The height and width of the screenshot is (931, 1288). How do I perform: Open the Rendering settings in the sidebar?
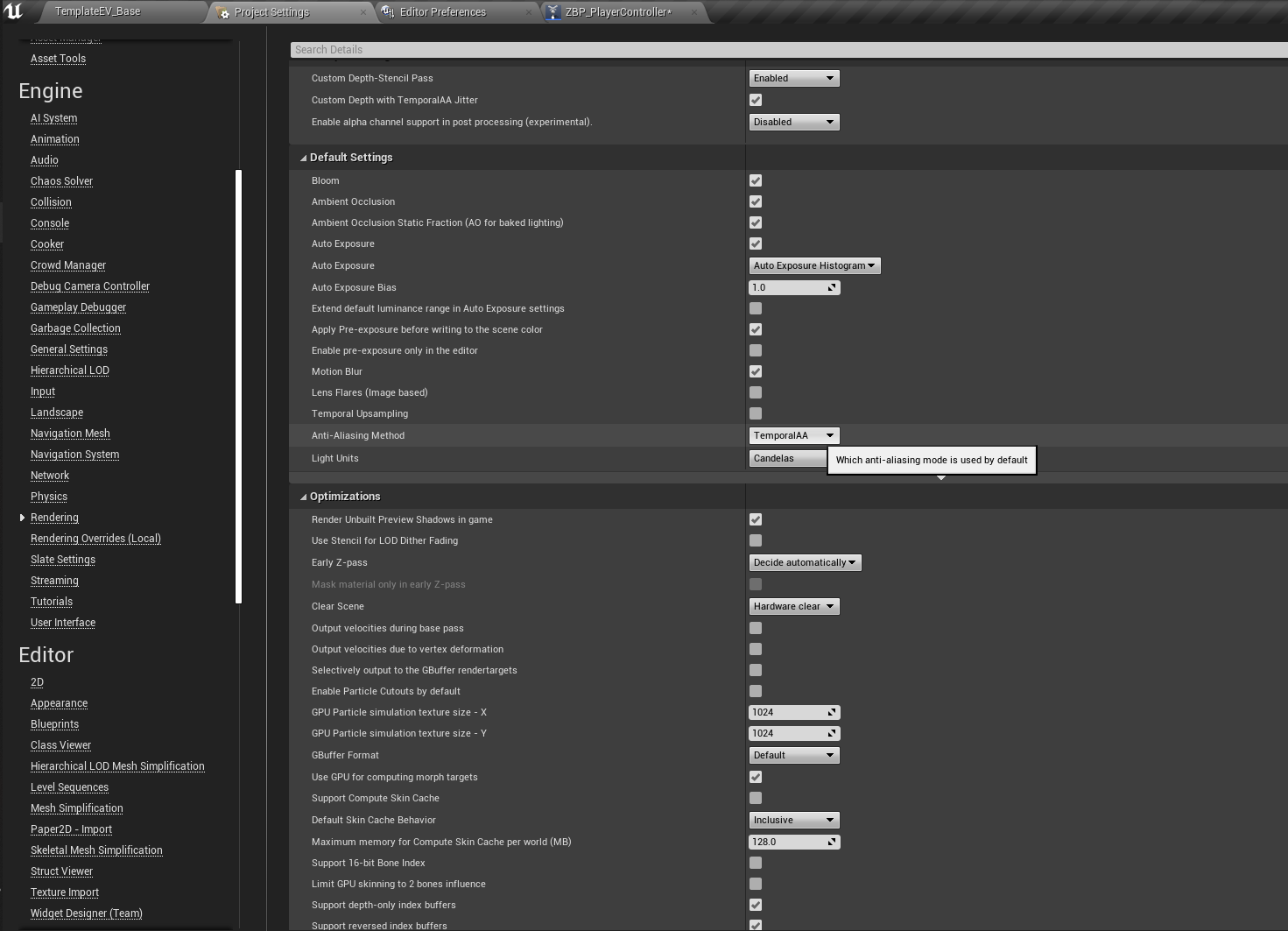pyautogui.click(x=54, y=517)
